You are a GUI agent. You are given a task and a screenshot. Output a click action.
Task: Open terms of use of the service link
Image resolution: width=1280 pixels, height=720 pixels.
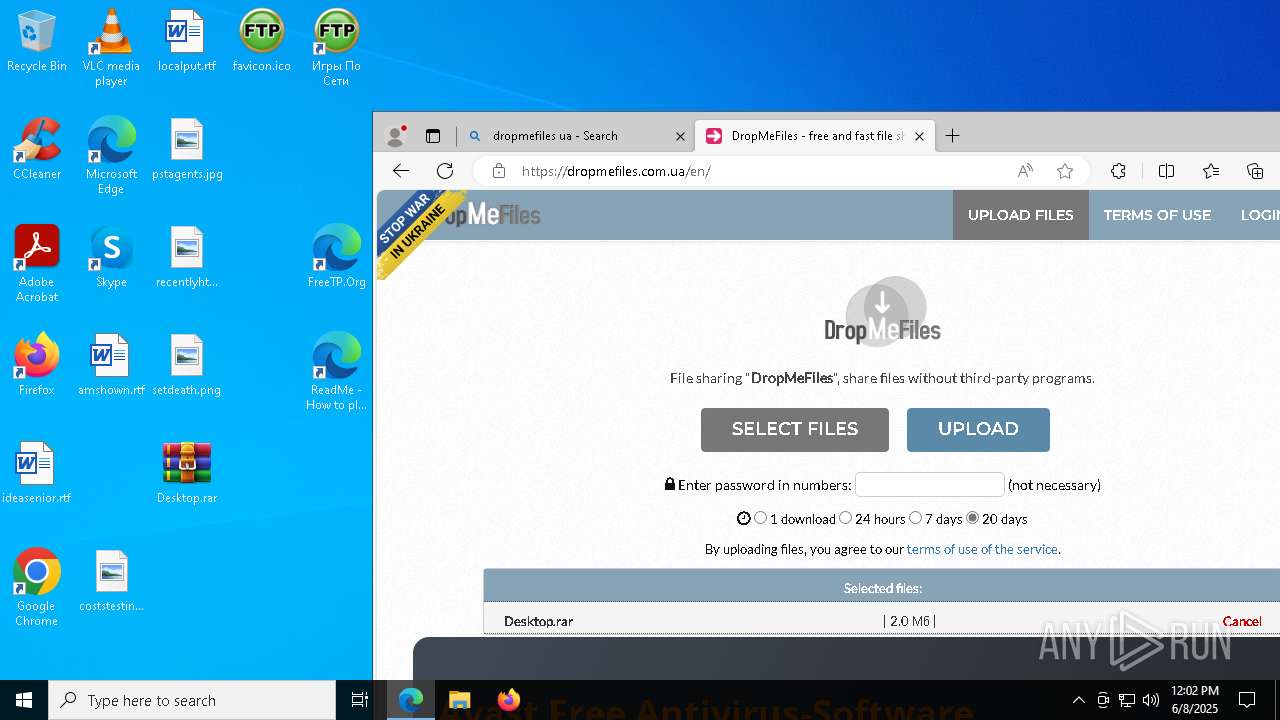pos(982,549)
